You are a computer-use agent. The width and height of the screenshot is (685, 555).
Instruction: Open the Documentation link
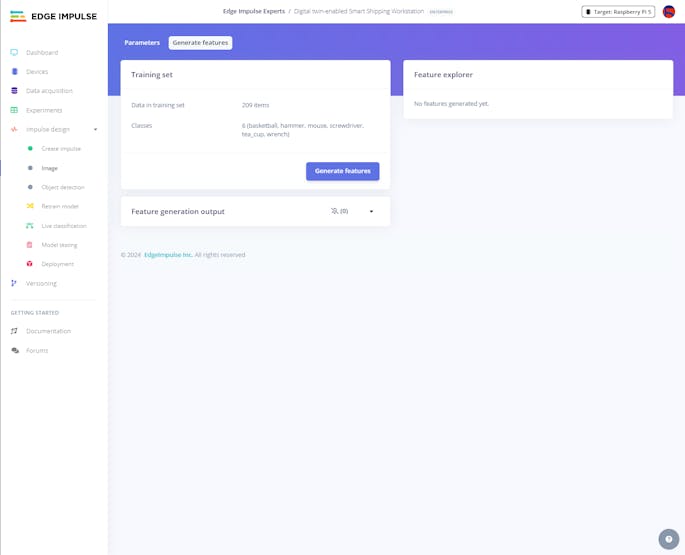pos(48,331)
